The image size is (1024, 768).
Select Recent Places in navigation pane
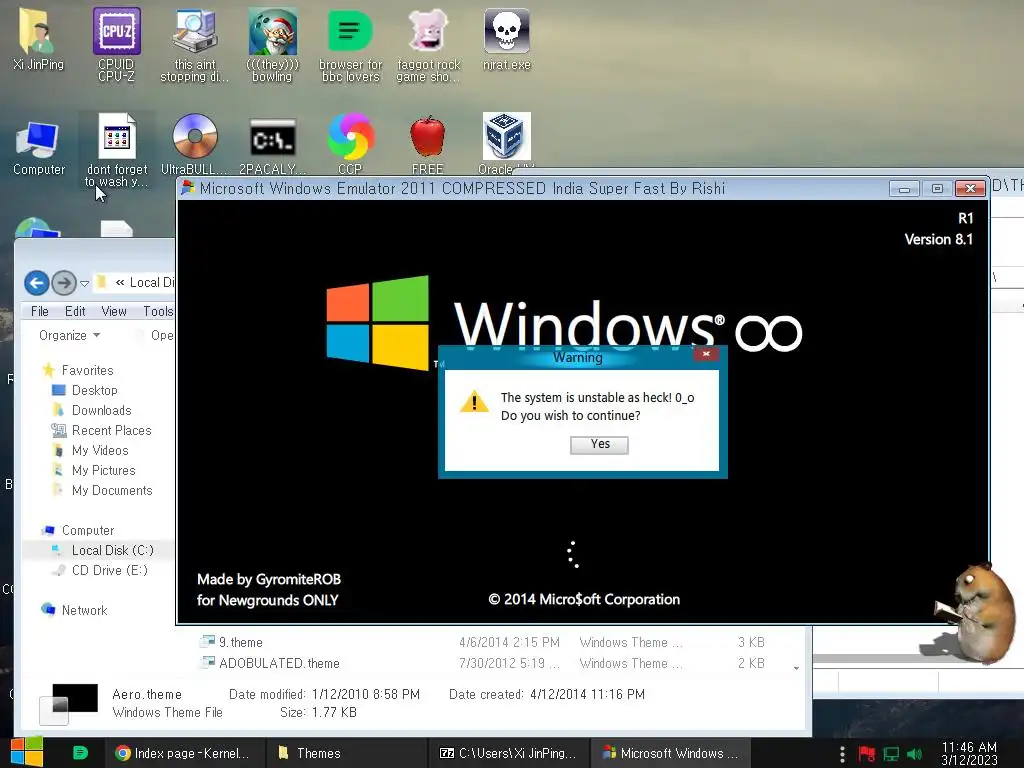(x=101, y=430)
